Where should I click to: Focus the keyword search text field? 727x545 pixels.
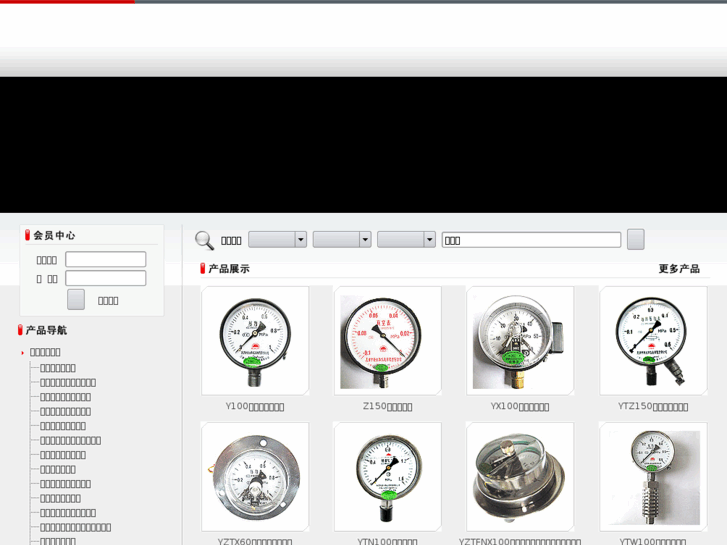click(531, 240)
